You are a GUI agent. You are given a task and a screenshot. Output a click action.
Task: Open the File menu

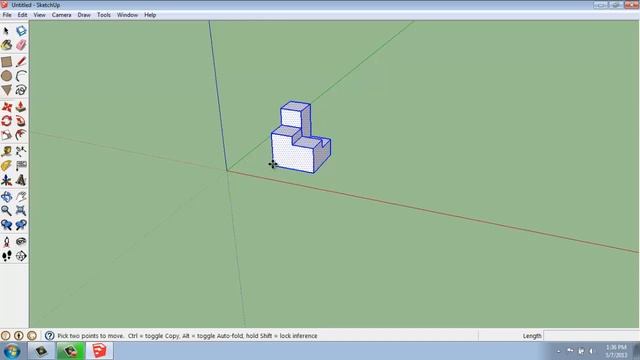(7, 15)
